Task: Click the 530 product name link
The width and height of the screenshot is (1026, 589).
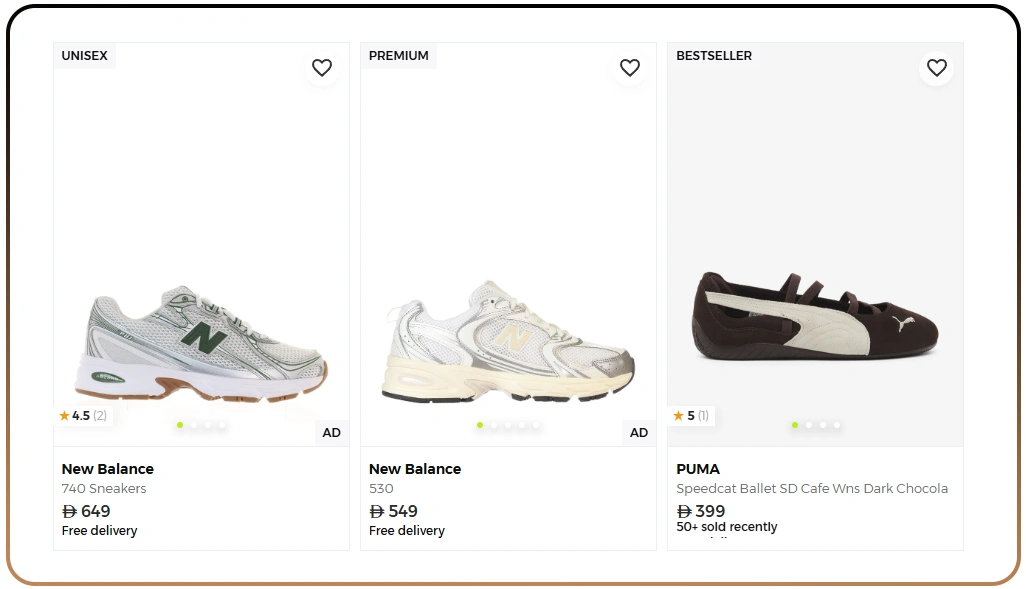Action: click(381, 489)
